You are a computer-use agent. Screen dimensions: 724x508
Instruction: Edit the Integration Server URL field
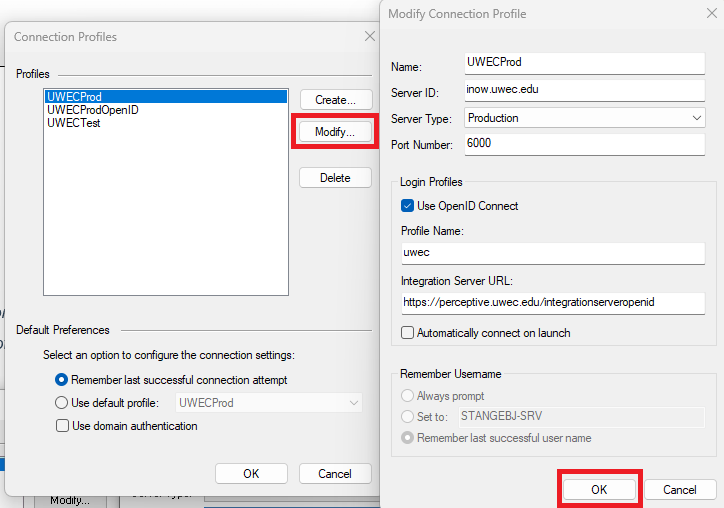click(553, 303)
